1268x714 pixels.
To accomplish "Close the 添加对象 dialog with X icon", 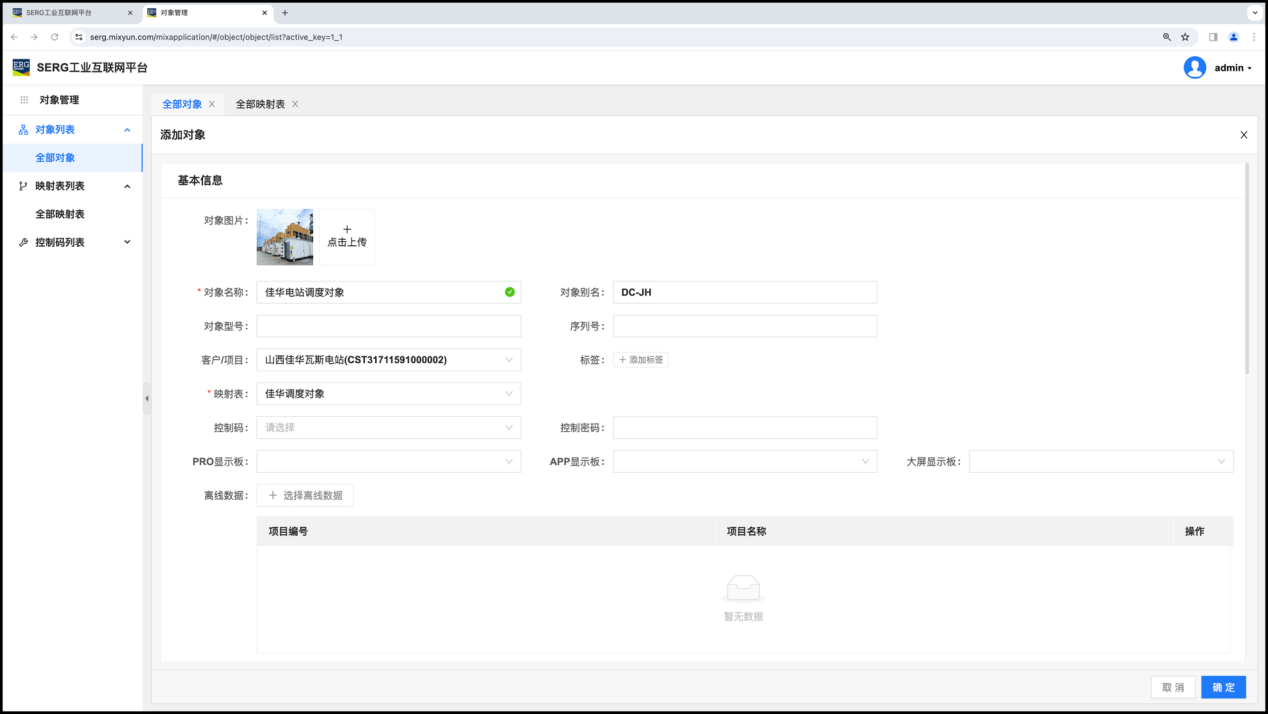I will pyautogui.click(x=1243, y=135).
